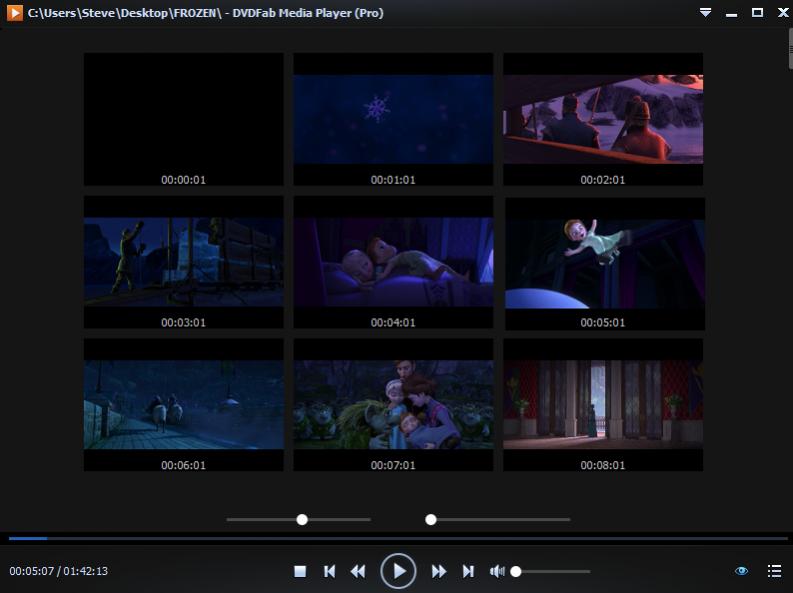Image resolution: width=793 pixels, height=593 pixels.
Task: Skip to the next chapter
Action: pyautogui.click(x=468, y=571)
